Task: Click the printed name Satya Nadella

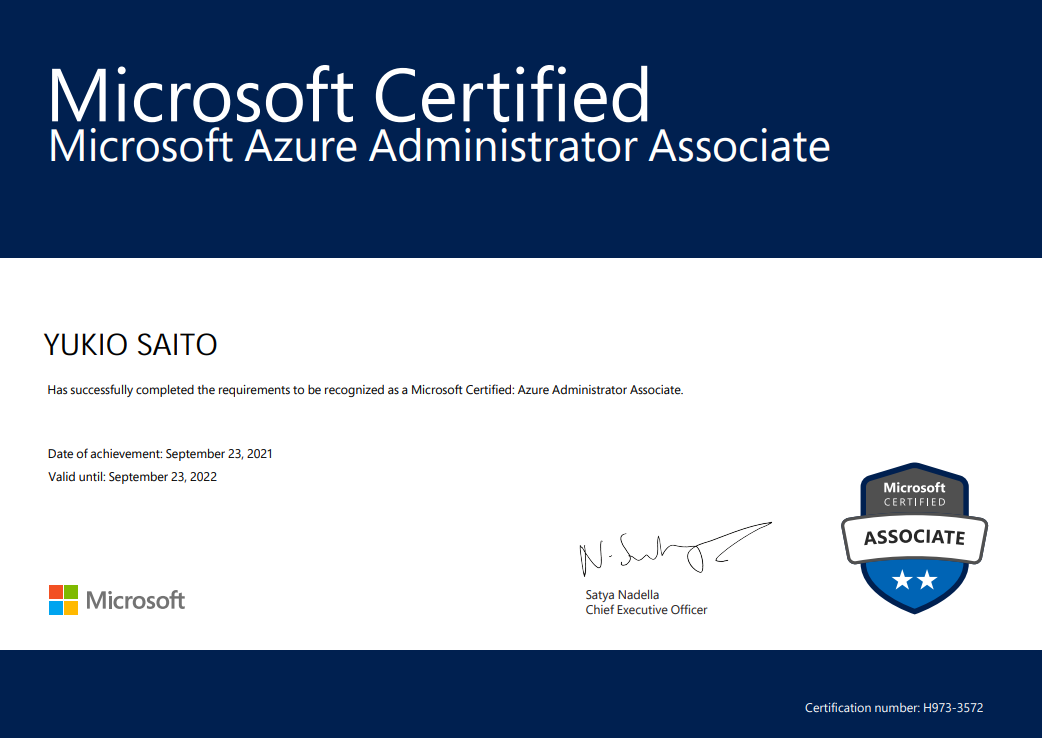Action: coord(622,595)
